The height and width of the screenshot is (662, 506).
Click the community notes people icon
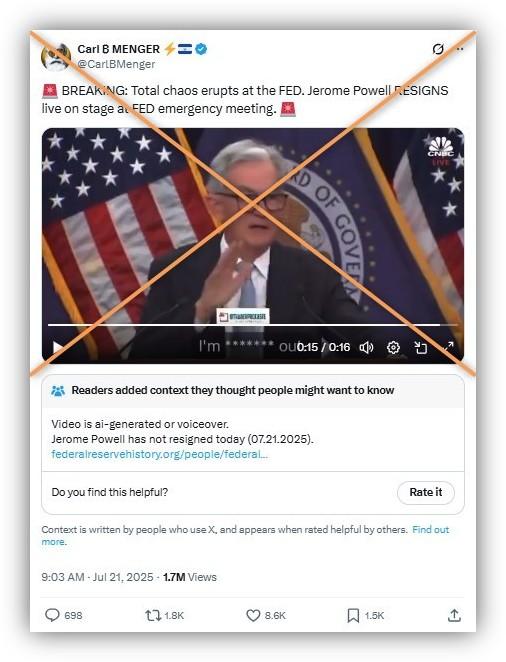click(x=58, y=391)
